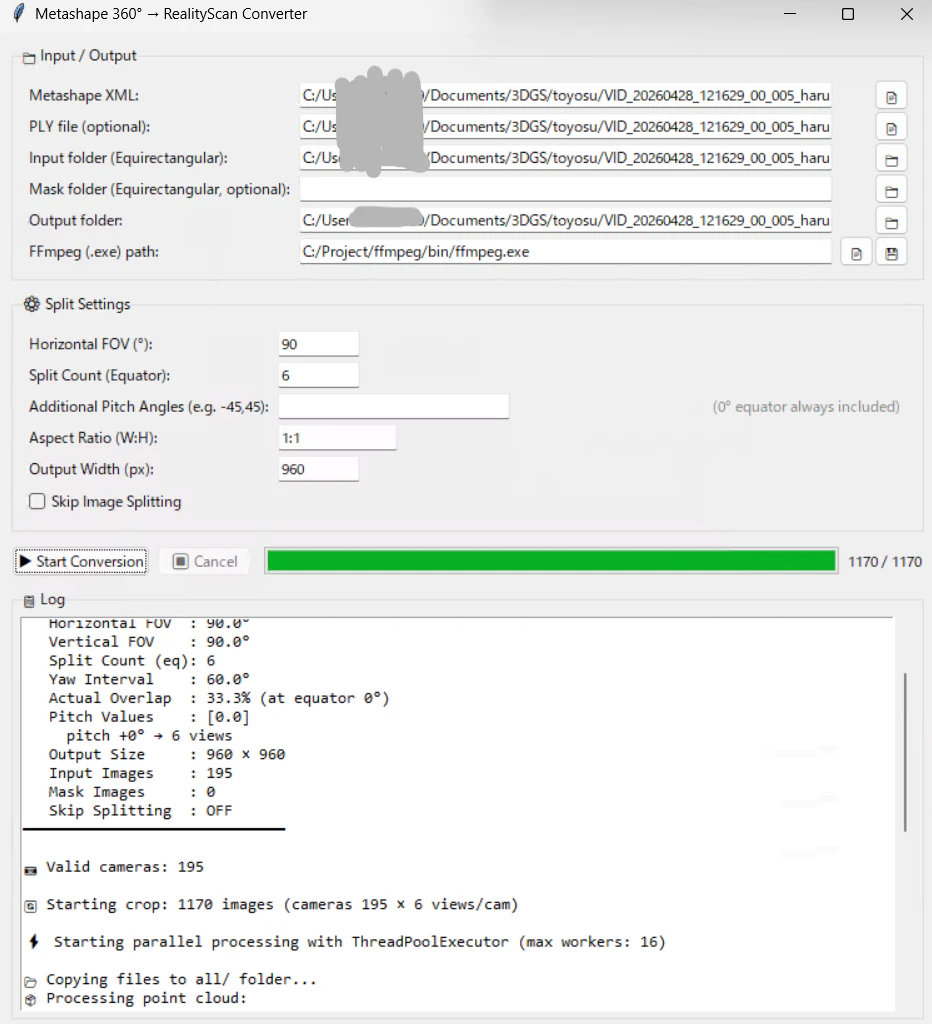This screenshot has width=932, height=1024.
Task: Click the "Mask Images : 0" log line
Action: point(132,792)
